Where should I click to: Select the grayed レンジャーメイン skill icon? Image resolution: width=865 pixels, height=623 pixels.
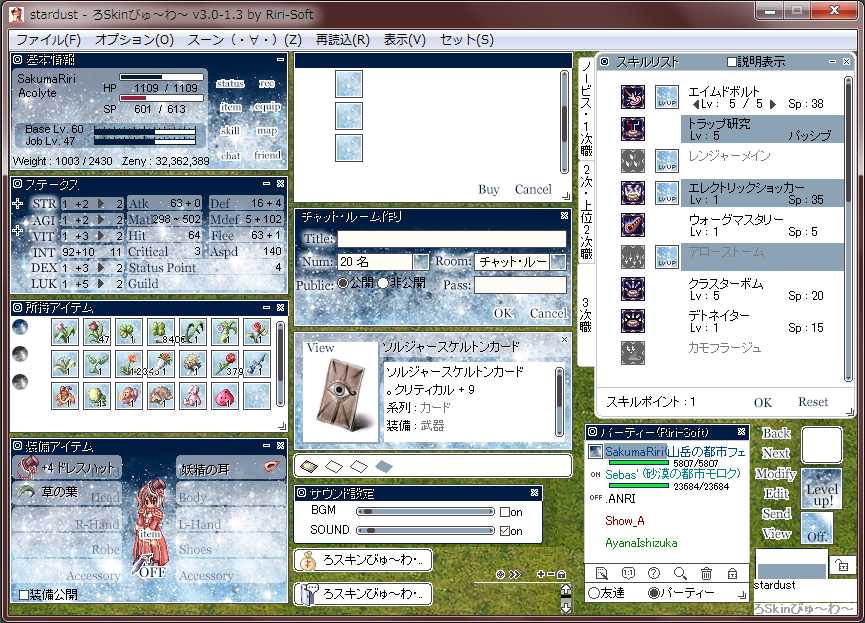[x=632, y=161]
